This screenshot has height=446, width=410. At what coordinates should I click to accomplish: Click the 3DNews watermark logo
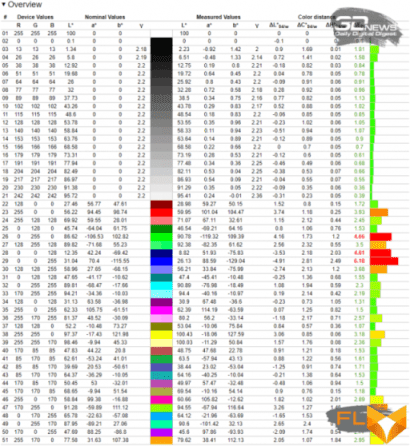(x=367, y=27)
